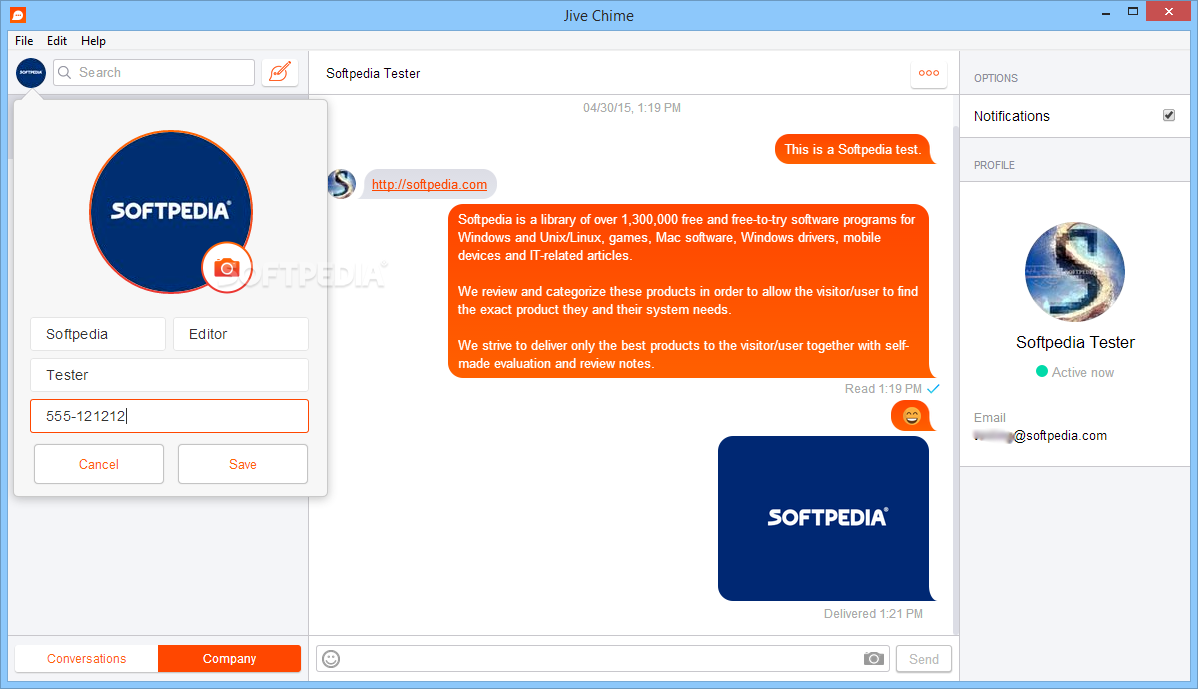Switch to the Company tab
Screen dimensions: 1198x689
229,658
